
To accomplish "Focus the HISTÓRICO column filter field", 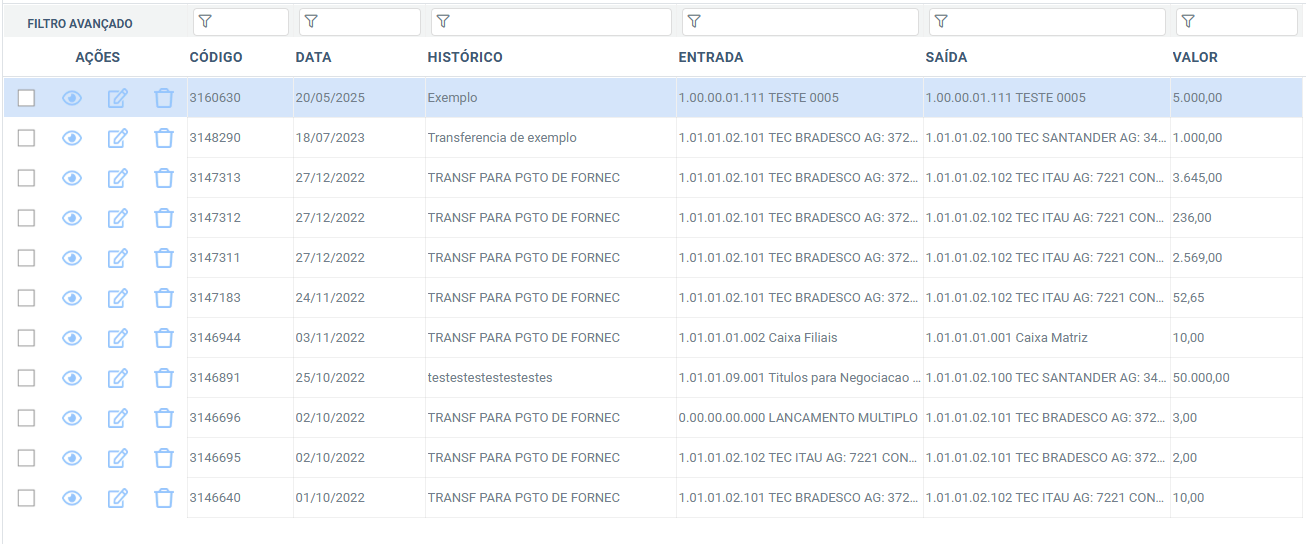I will tap(551, 22).
